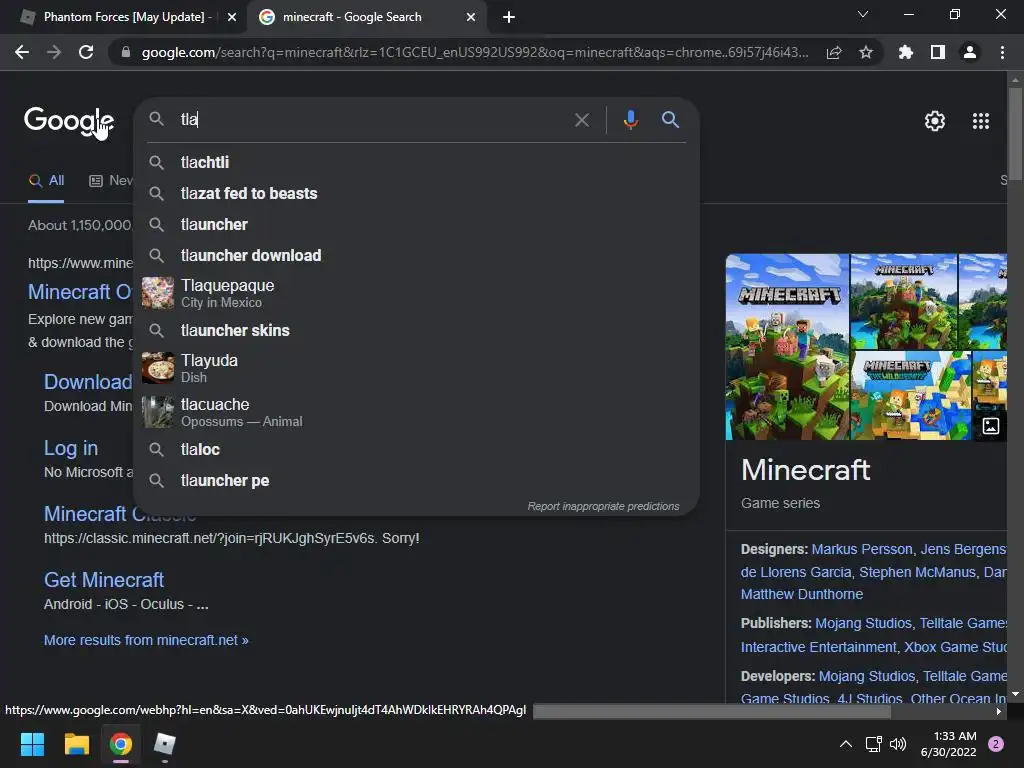Choose the tlaloc suggestion

[416, 449]
